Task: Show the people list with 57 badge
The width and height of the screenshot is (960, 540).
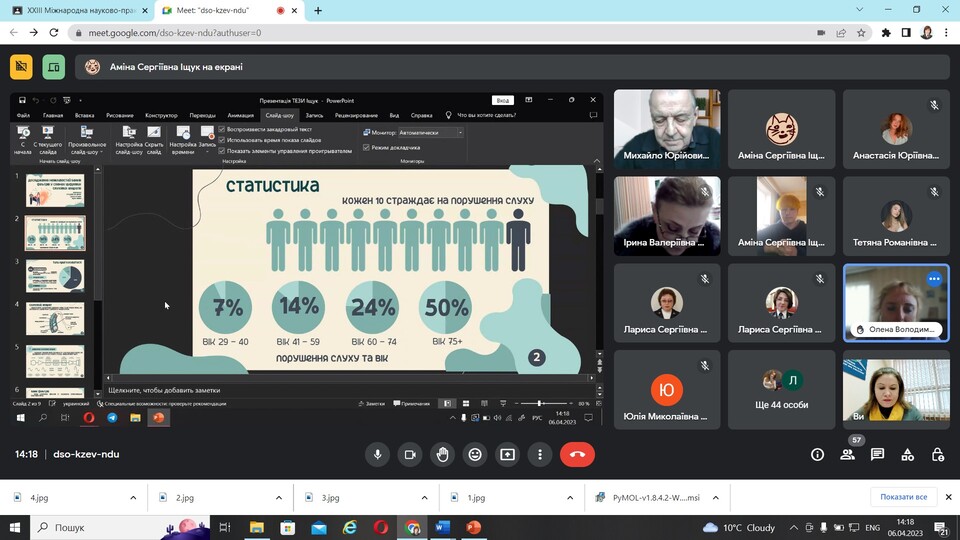Action: [x=847, y=454]
